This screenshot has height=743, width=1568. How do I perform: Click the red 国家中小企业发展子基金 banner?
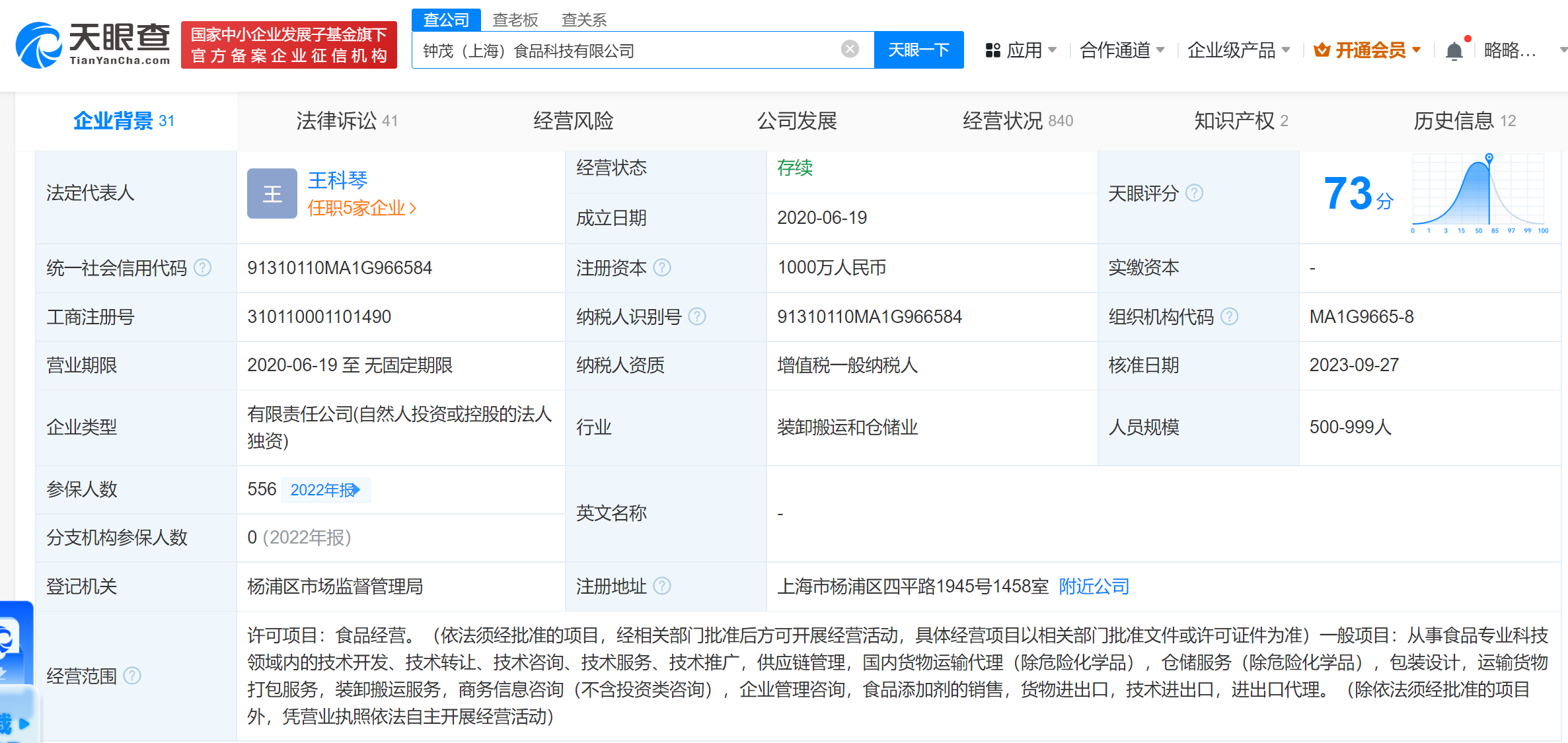289,45
